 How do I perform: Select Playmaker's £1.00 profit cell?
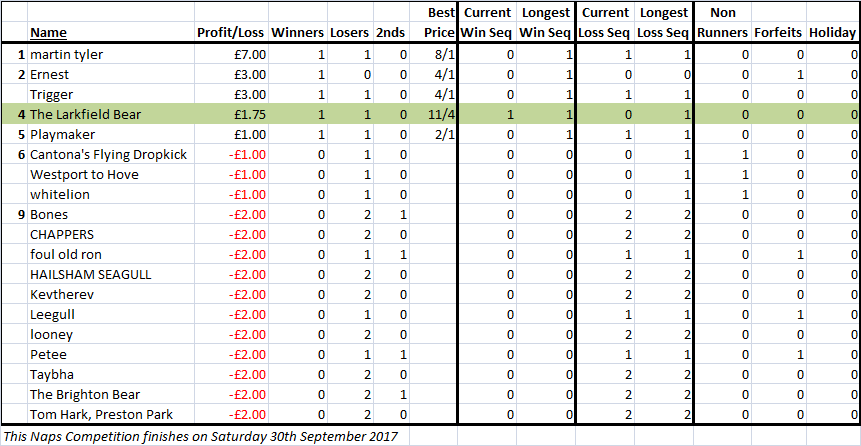pyautogui.click(x=231, y=135)
